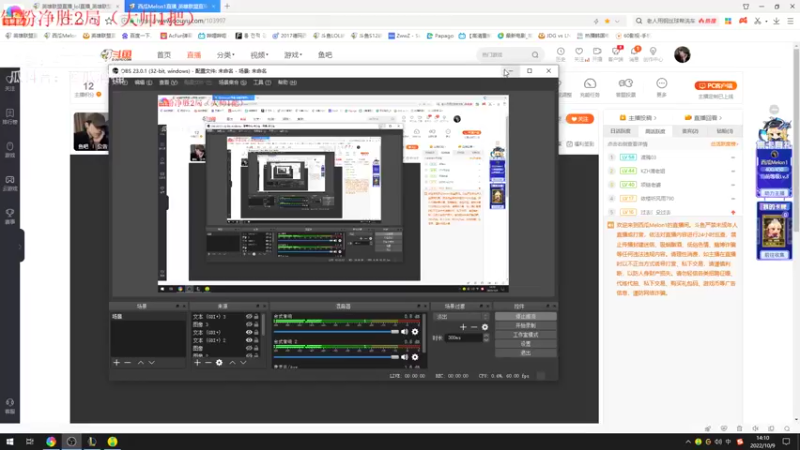The image size is (800, 450).
Task: Expand the 直播回看 chevron link
Action: tap(704, 118)
